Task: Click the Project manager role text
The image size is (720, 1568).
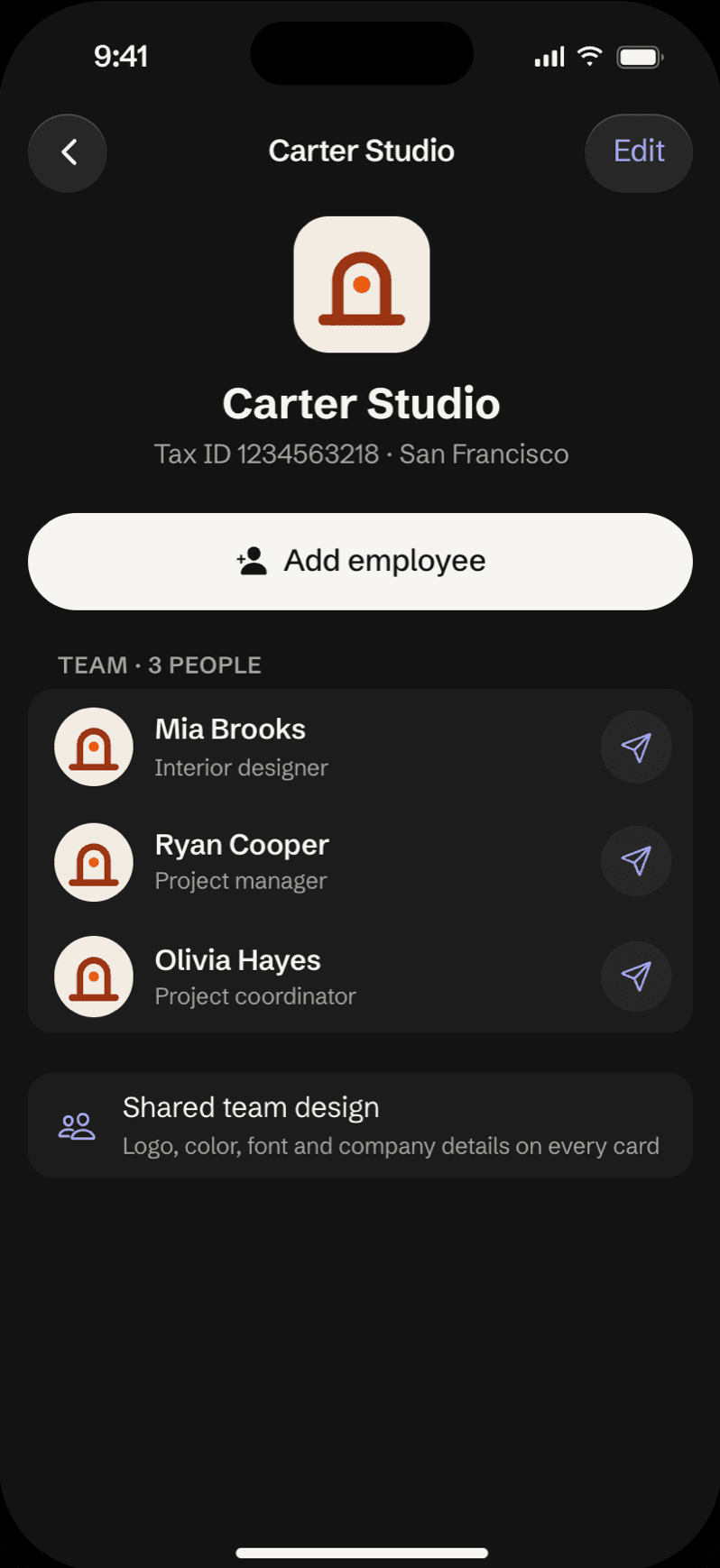Action: (x=241, y=881)
